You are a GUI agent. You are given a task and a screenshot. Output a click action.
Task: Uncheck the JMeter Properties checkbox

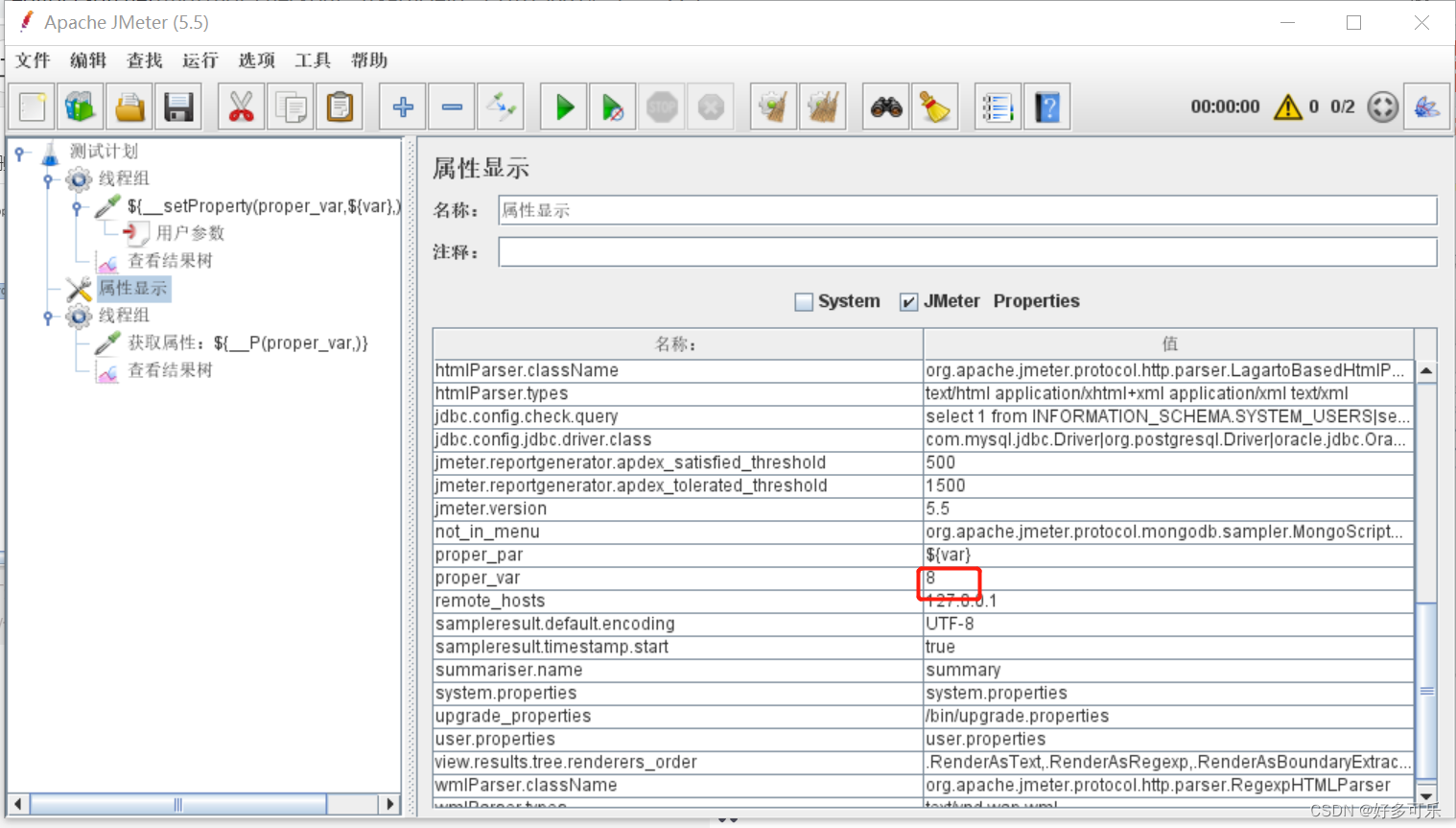point(908,302)
